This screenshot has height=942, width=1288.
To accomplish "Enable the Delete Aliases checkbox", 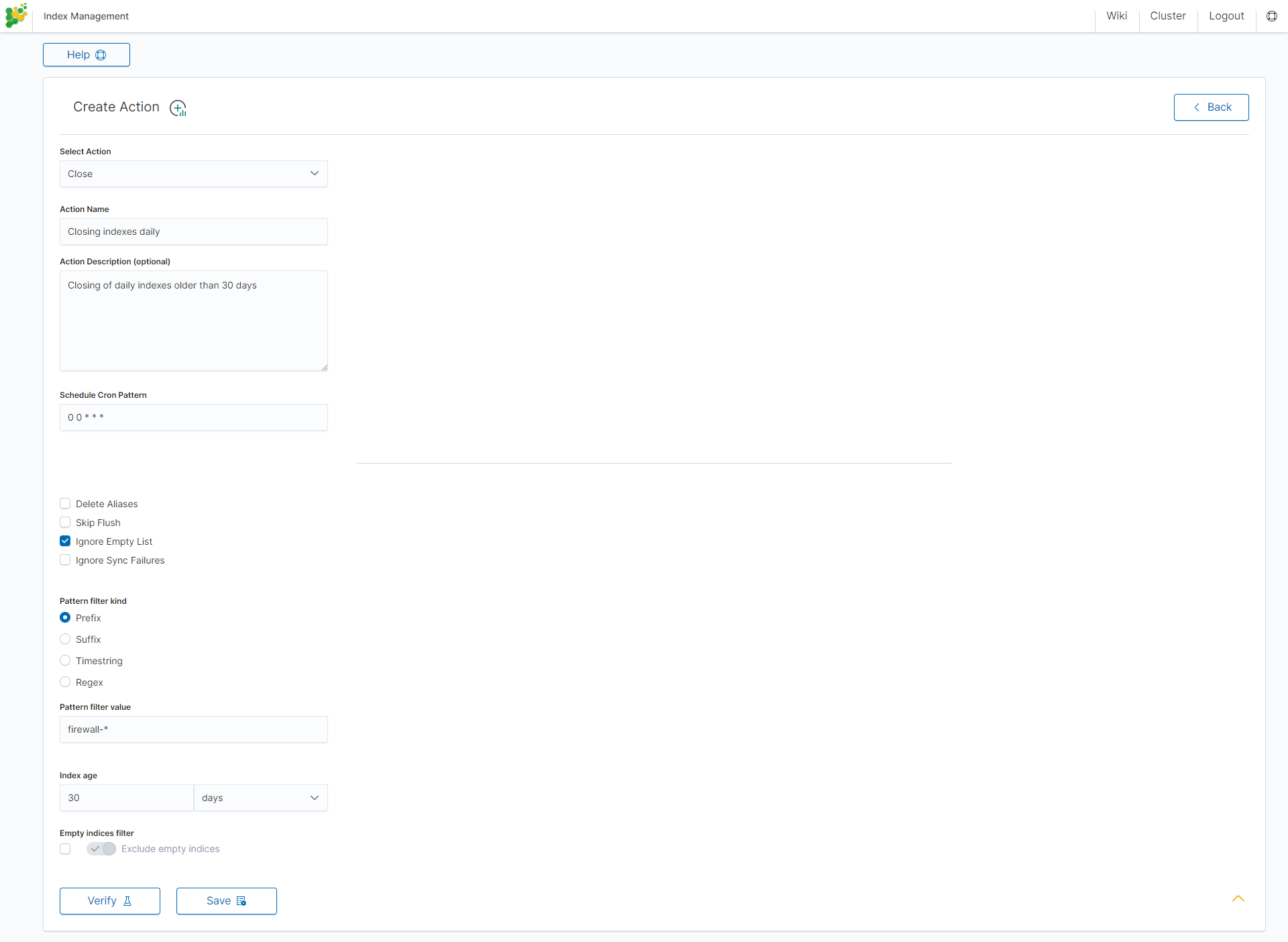I will tap(65, 504).
